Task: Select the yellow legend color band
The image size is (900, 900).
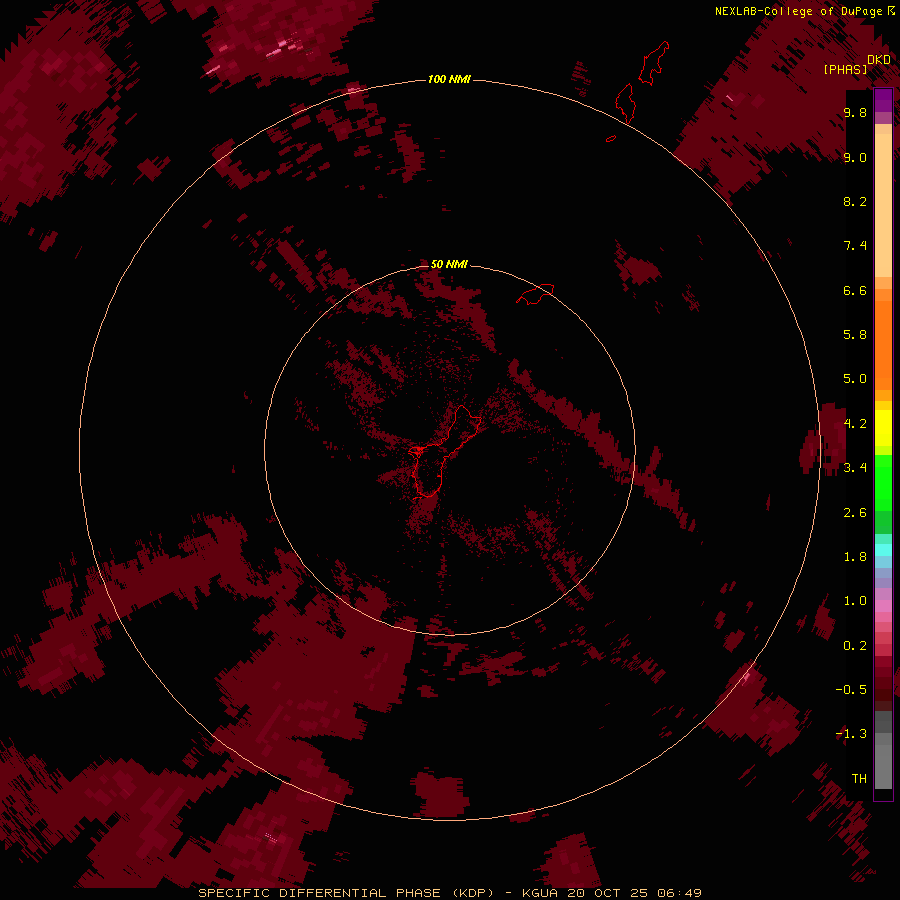Action: pyautogui.click(x=883, y=428)
